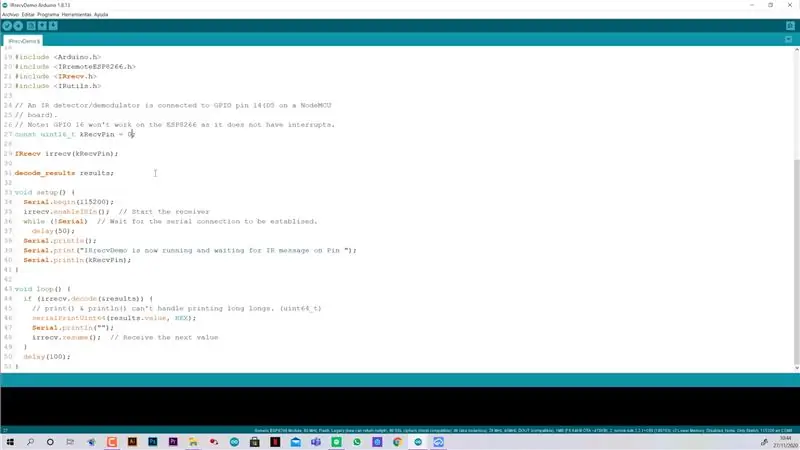The image size is (800, 450).
Task: Open a sketch using the up-arrow toolbar icon
Action: (x=42, y=26)
